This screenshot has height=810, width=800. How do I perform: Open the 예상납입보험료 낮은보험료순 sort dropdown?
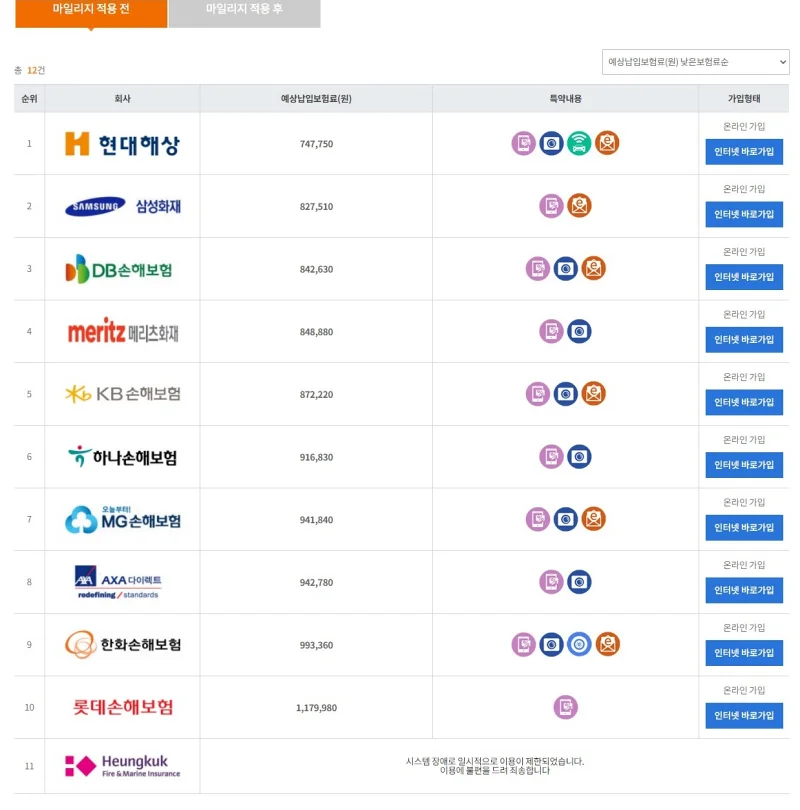(695, 62)
